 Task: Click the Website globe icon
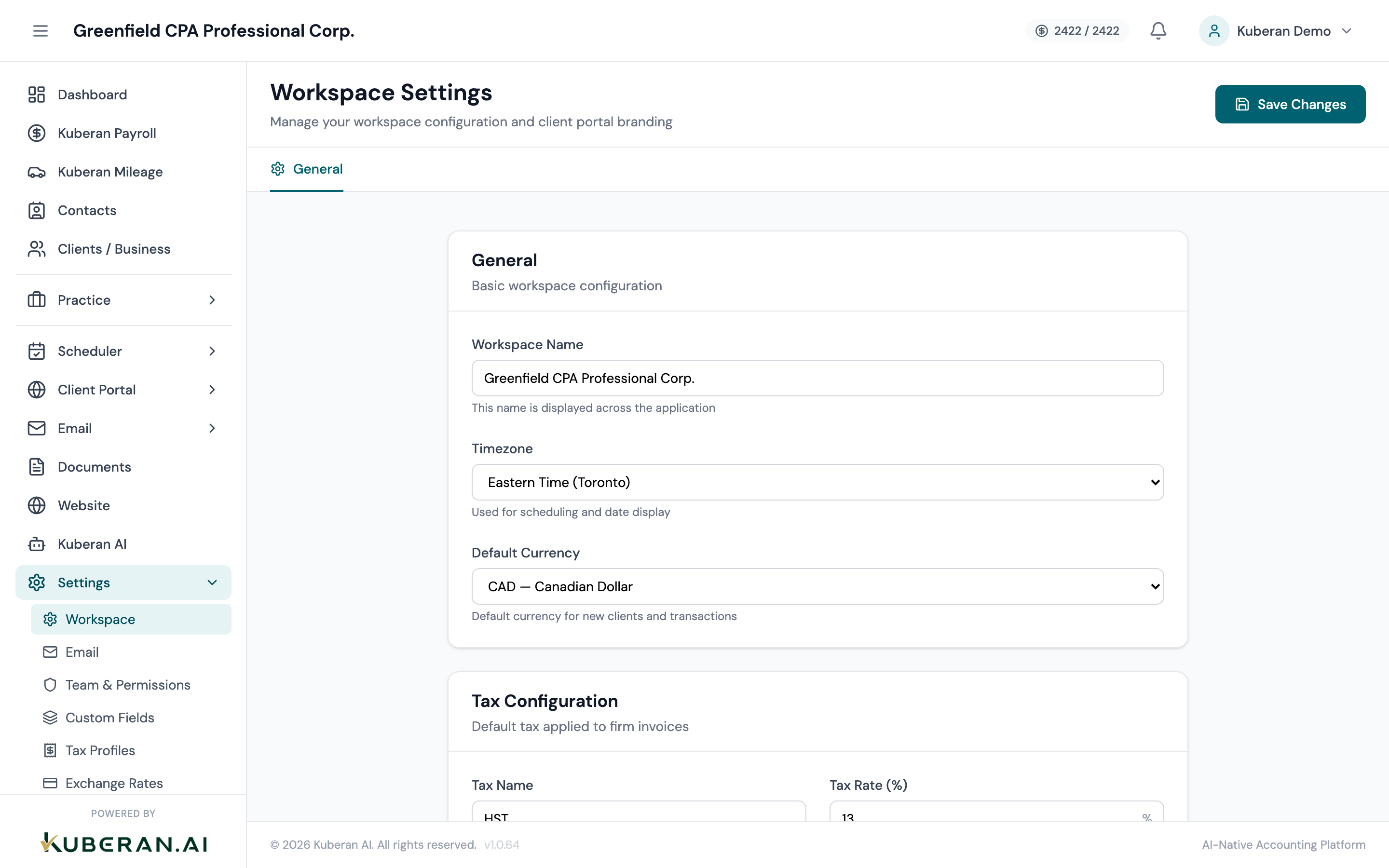click(x=37, y=505)
